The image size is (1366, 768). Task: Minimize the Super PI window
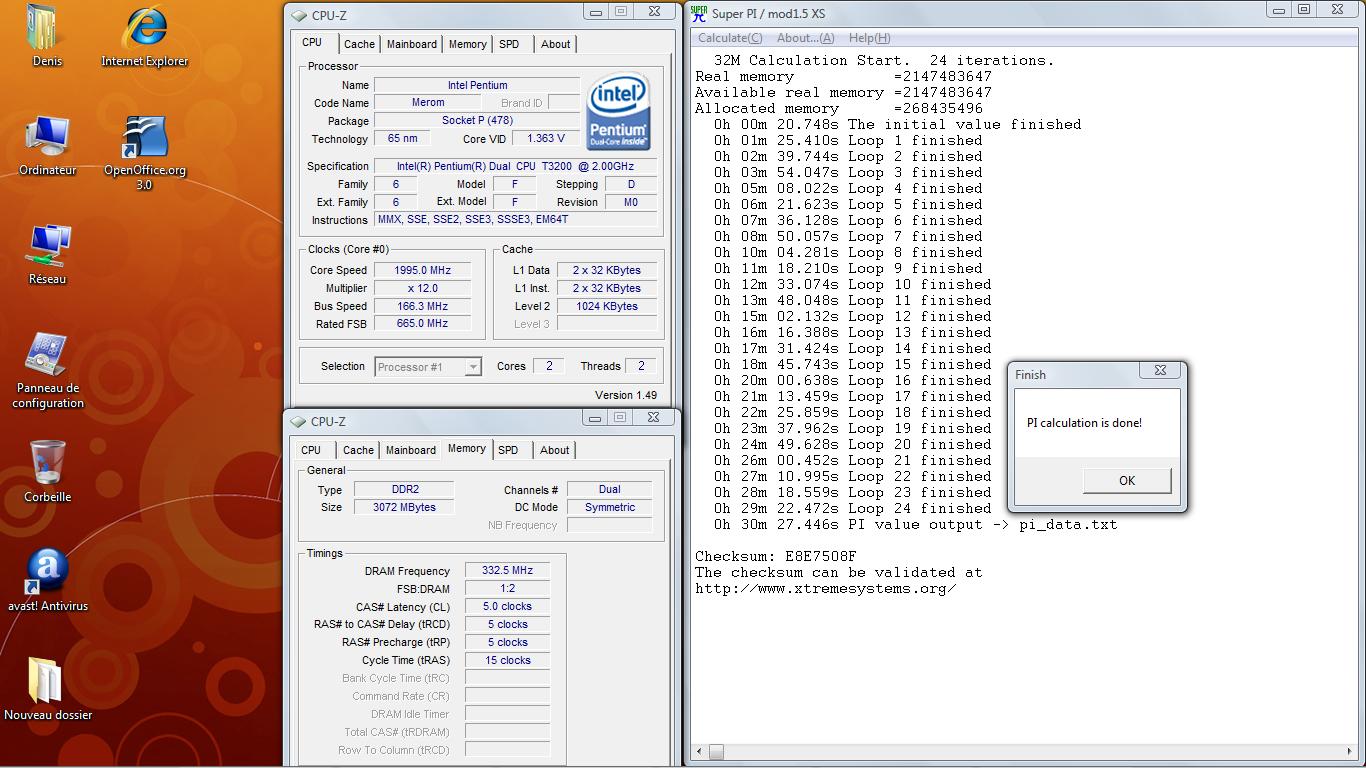tap(1280, 9)
